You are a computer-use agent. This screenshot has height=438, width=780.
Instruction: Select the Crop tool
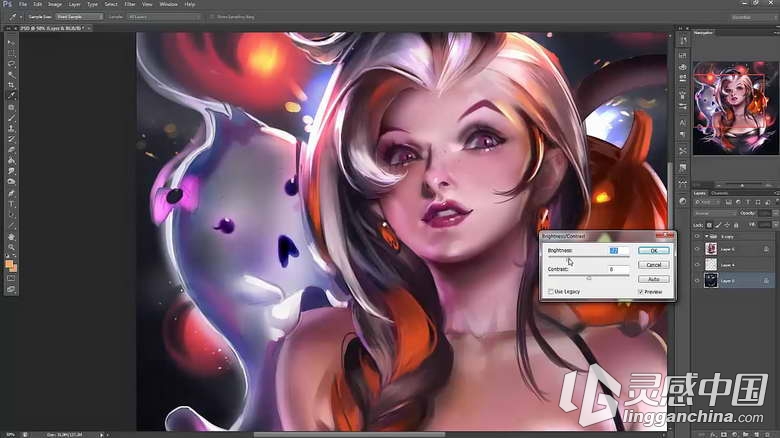click(11, 85)
